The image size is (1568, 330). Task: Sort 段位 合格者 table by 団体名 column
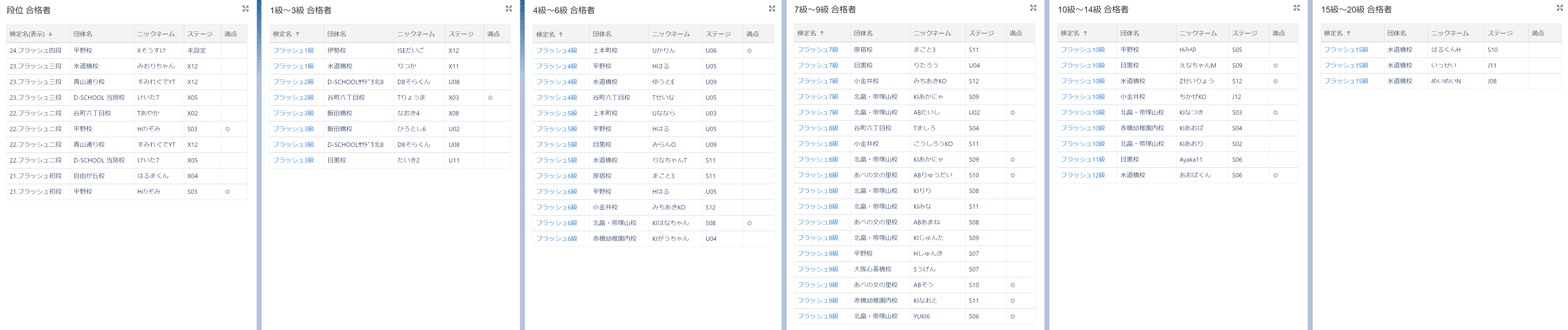[83, 34]
